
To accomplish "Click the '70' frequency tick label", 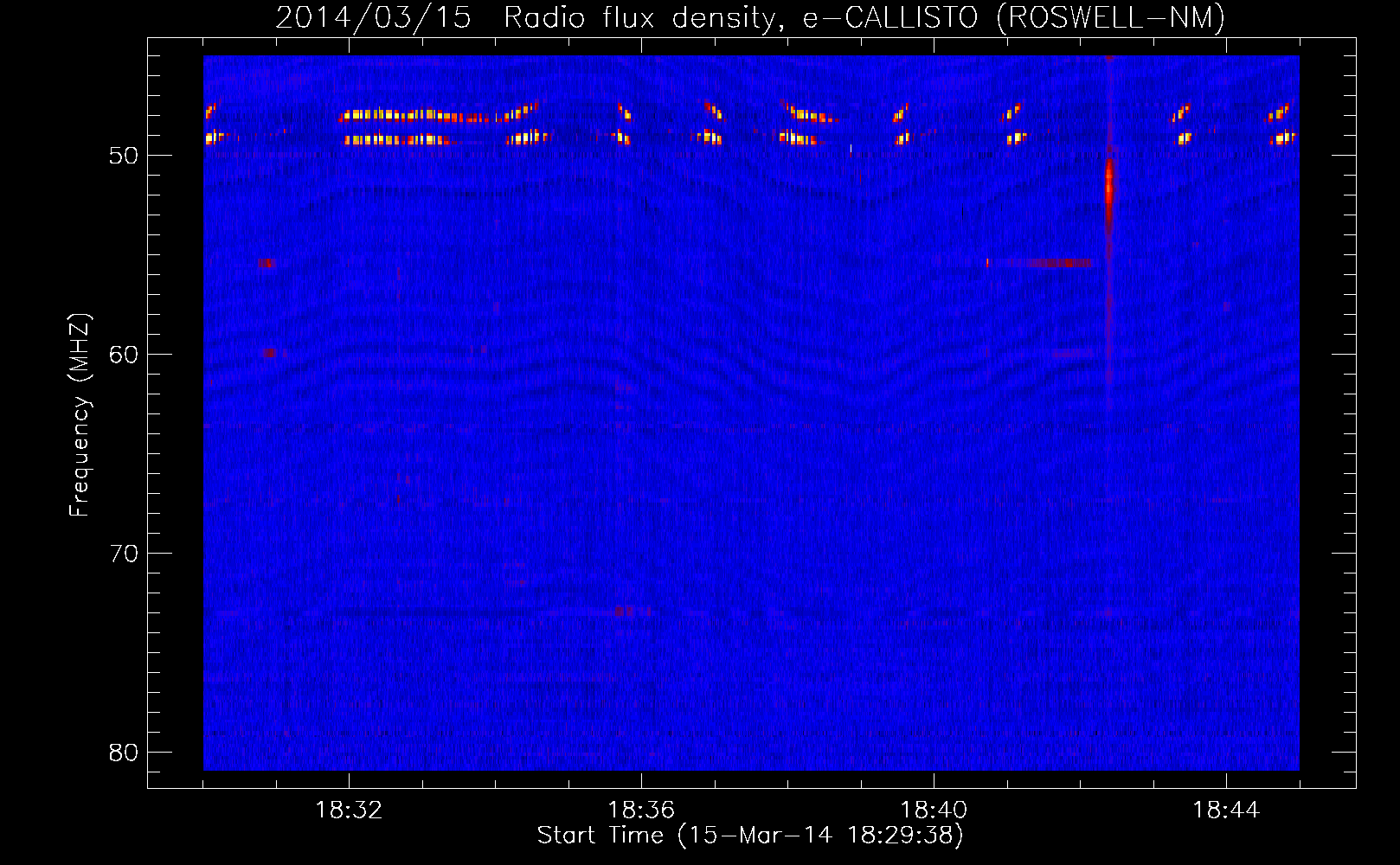I will point(125,554).
